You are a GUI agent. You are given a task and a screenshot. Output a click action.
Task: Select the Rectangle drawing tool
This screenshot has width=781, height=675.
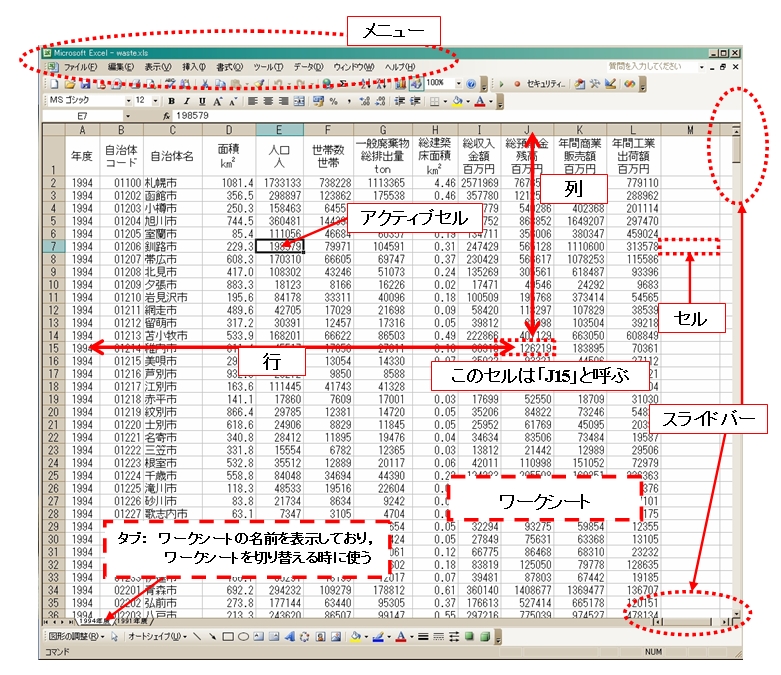228,637
